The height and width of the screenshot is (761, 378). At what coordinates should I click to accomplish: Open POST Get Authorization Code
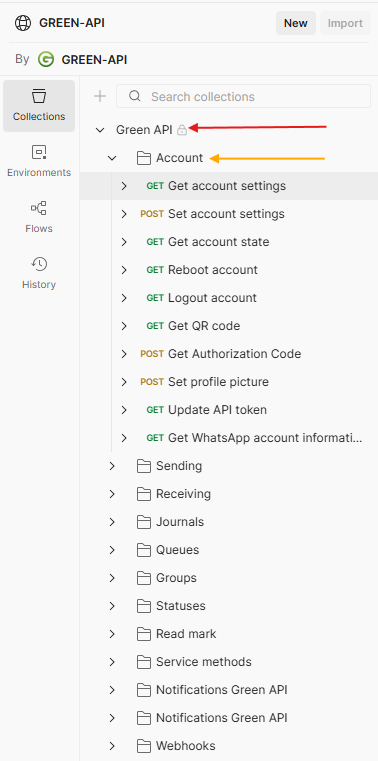click(234, 354)
